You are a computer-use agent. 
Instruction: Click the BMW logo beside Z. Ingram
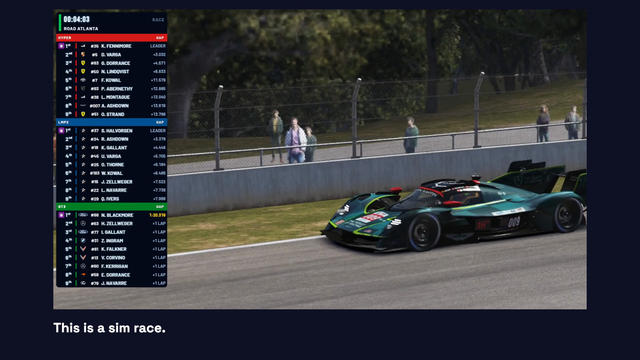[x=83, y=241]
